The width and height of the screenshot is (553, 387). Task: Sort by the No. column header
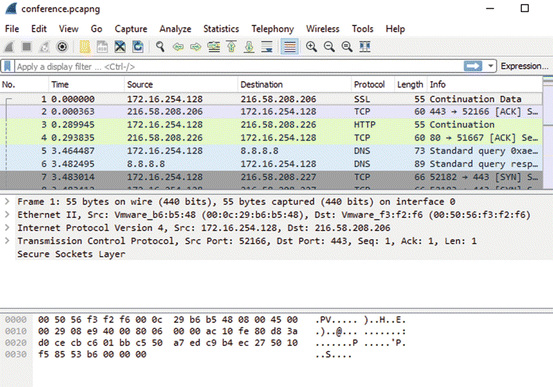[24, 85]
